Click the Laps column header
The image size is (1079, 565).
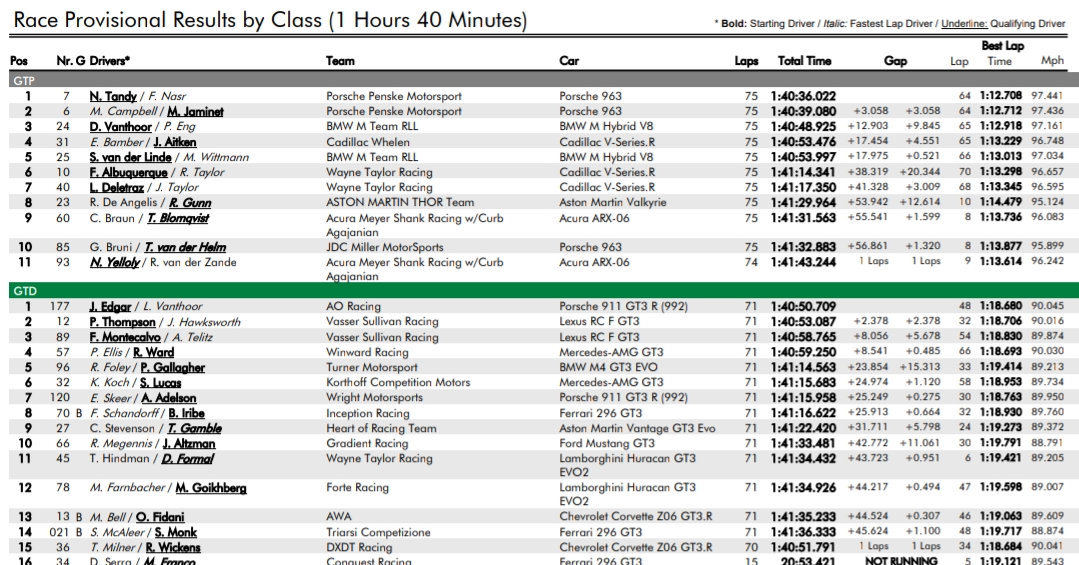(746, 61)
